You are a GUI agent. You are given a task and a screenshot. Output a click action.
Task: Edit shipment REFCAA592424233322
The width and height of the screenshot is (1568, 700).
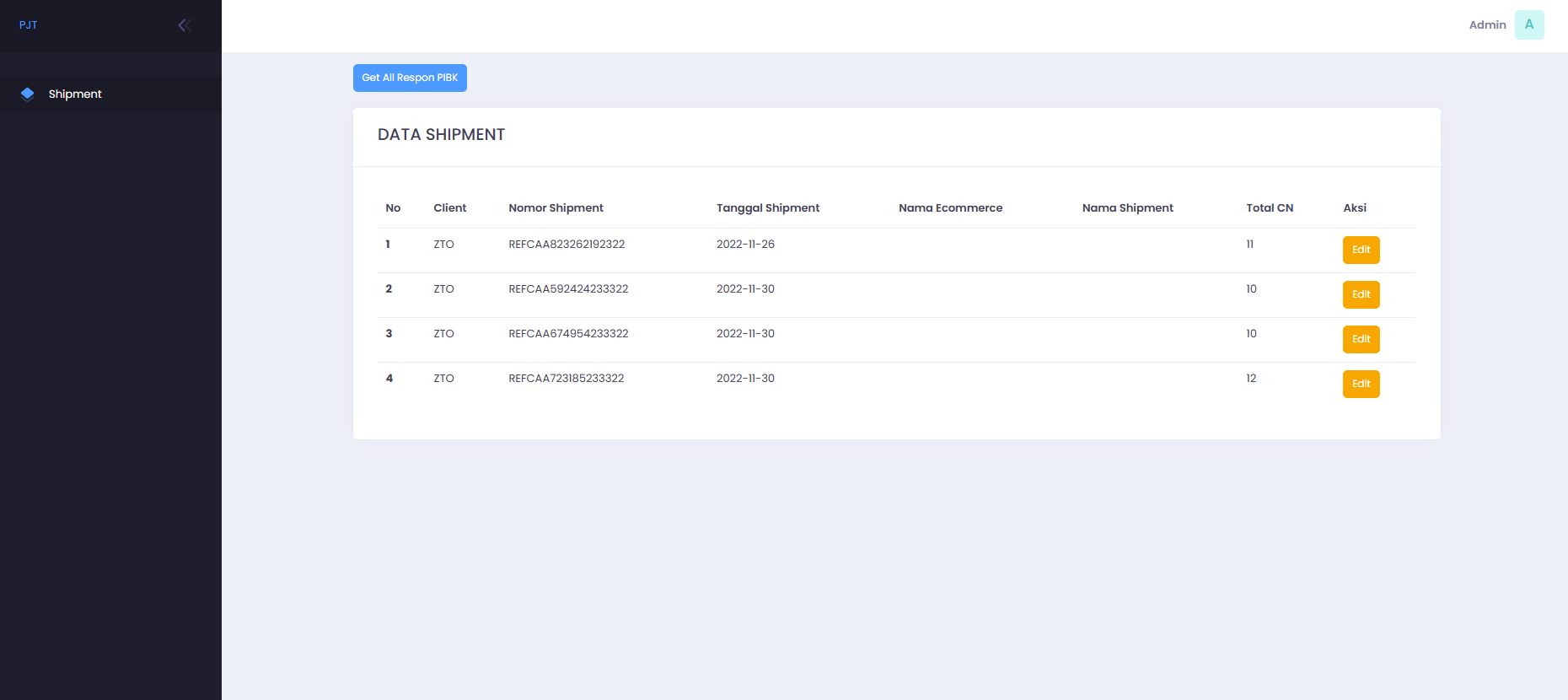pos(1361,294)
